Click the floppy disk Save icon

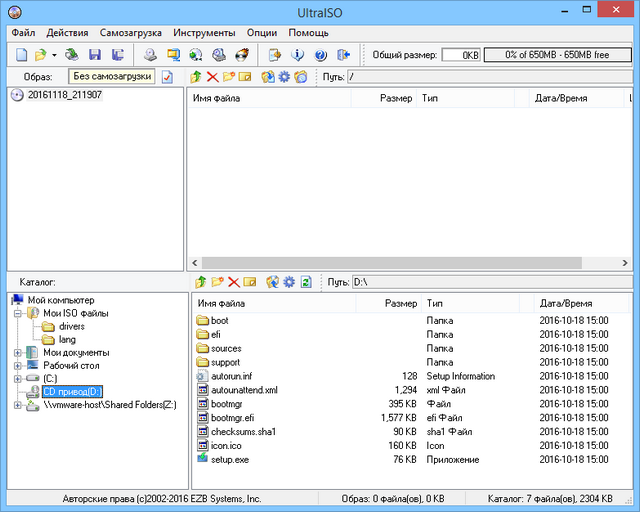click(95, 54)
